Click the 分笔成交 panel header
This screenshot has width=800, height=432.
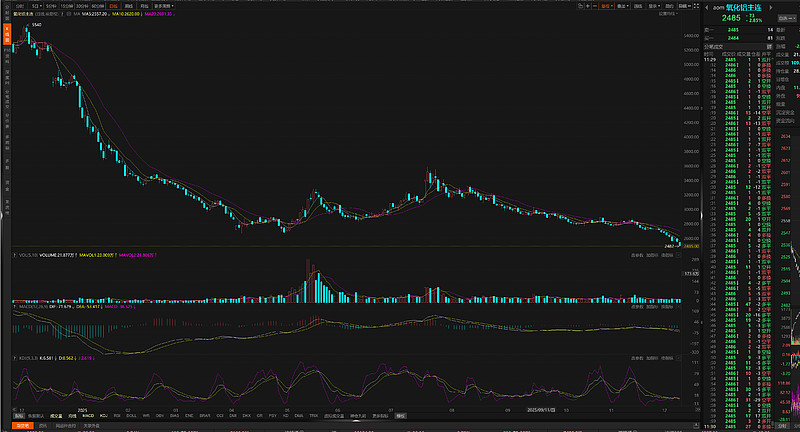713,46
